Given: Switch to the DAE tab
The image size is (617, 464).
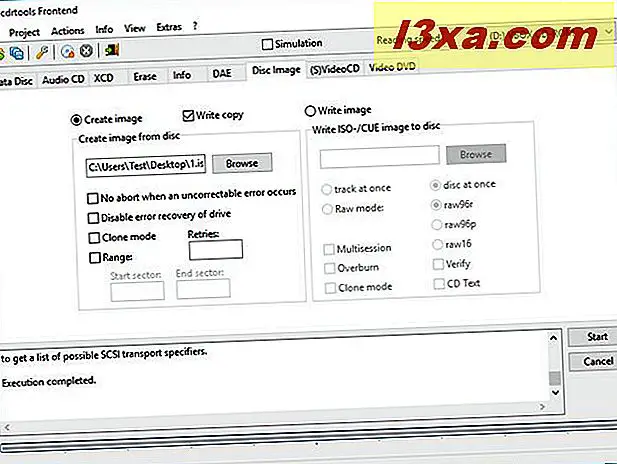Looking at the screenshot, I should (x=222, y=74).
